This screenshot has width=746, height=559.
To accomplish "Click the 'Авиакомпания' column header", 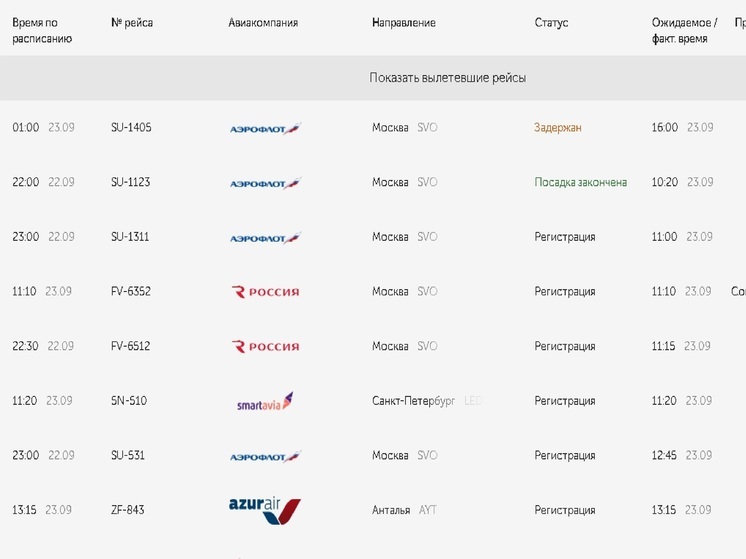I will [263, 22].
